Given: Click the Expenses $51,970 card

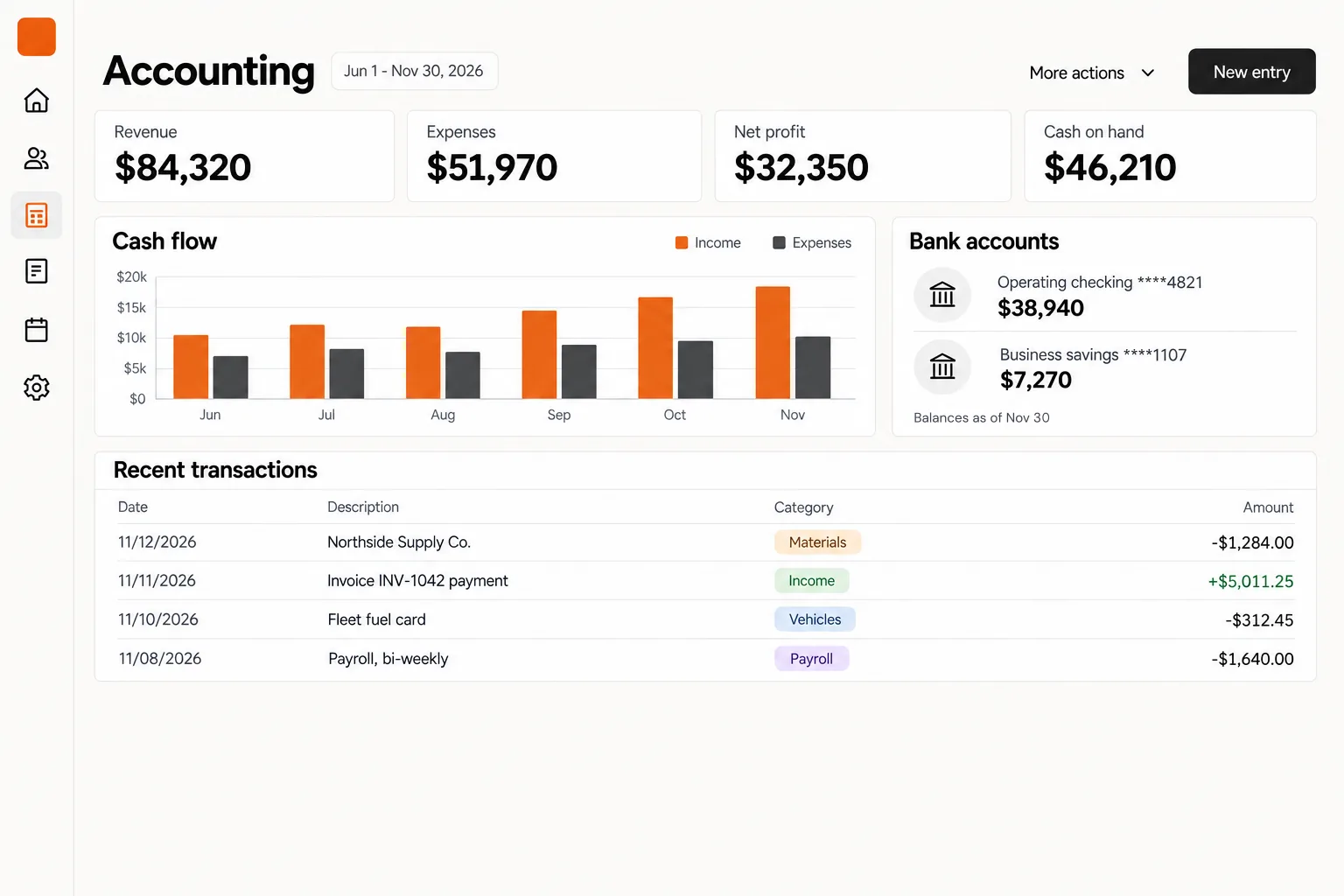Looking at the screenshot, I should (x=554, y=156).
